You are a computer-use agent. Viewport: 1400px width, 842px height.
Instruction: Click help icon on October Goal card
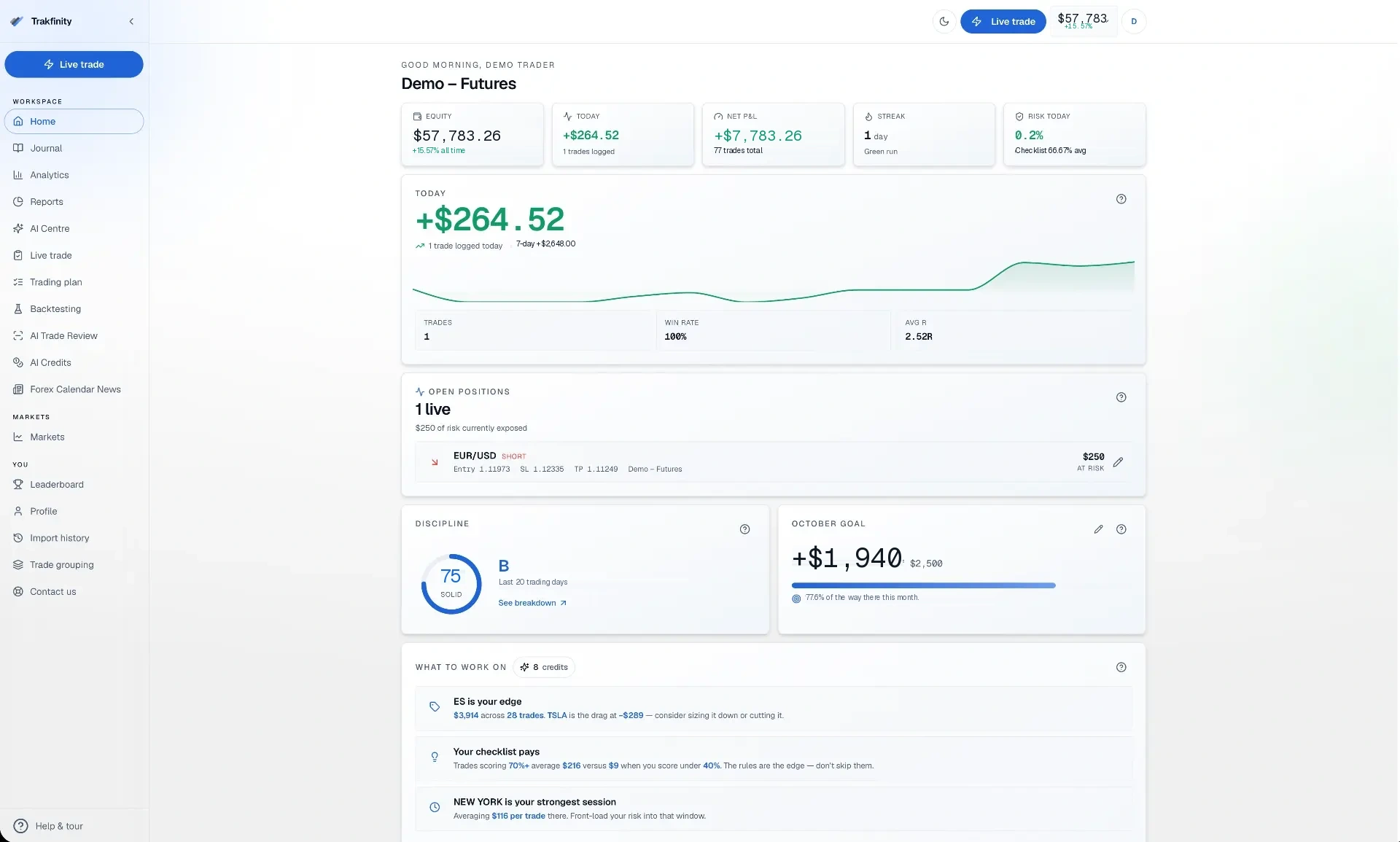pyautogui.click(x=1121, y=529)
